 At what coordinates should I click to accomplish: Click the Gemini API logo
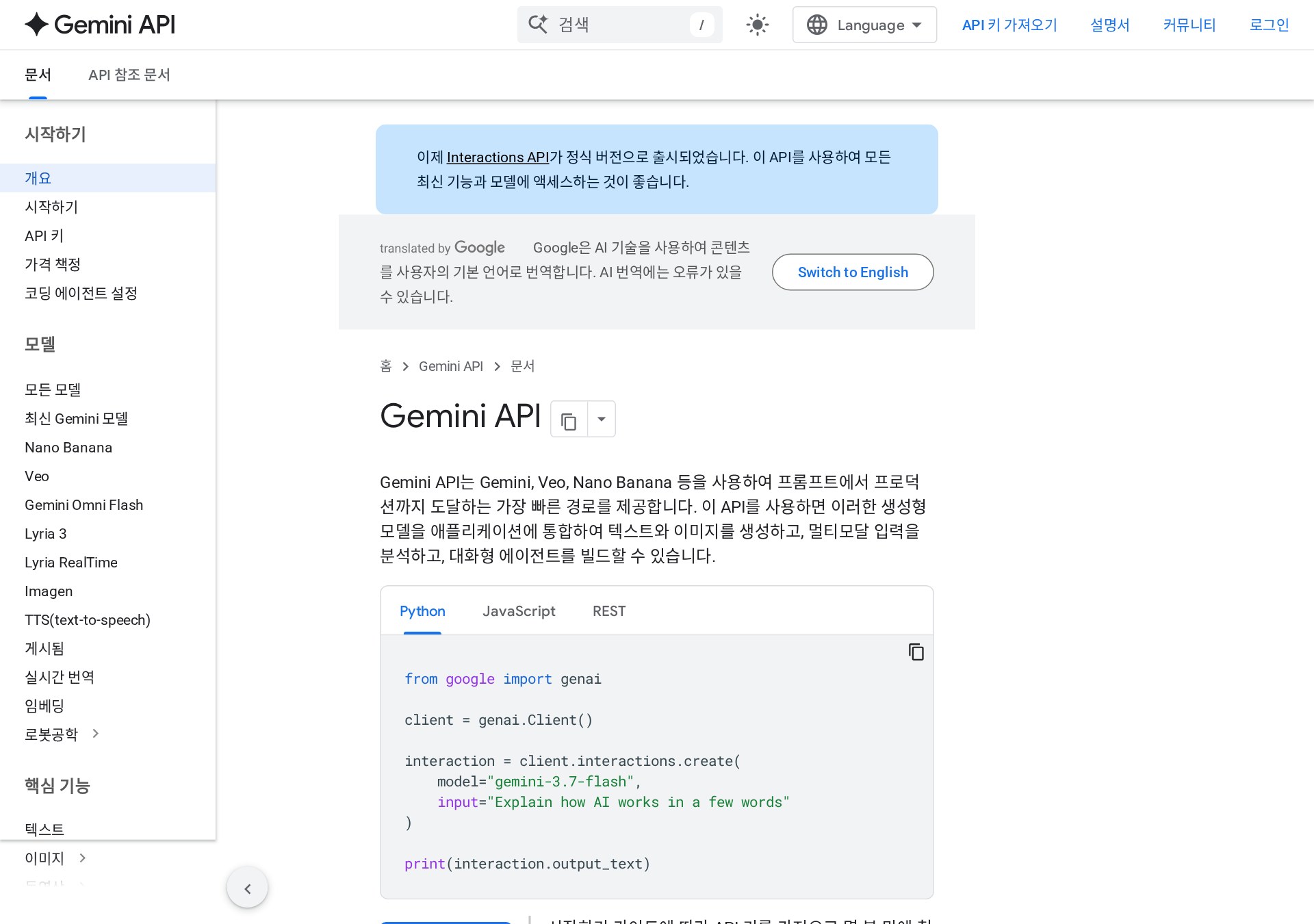pyautogui.click(x=100, y=25)
